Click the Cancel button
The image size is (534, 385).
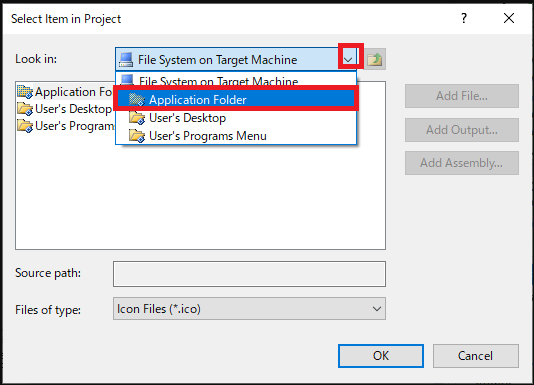[x=475, y=356]
